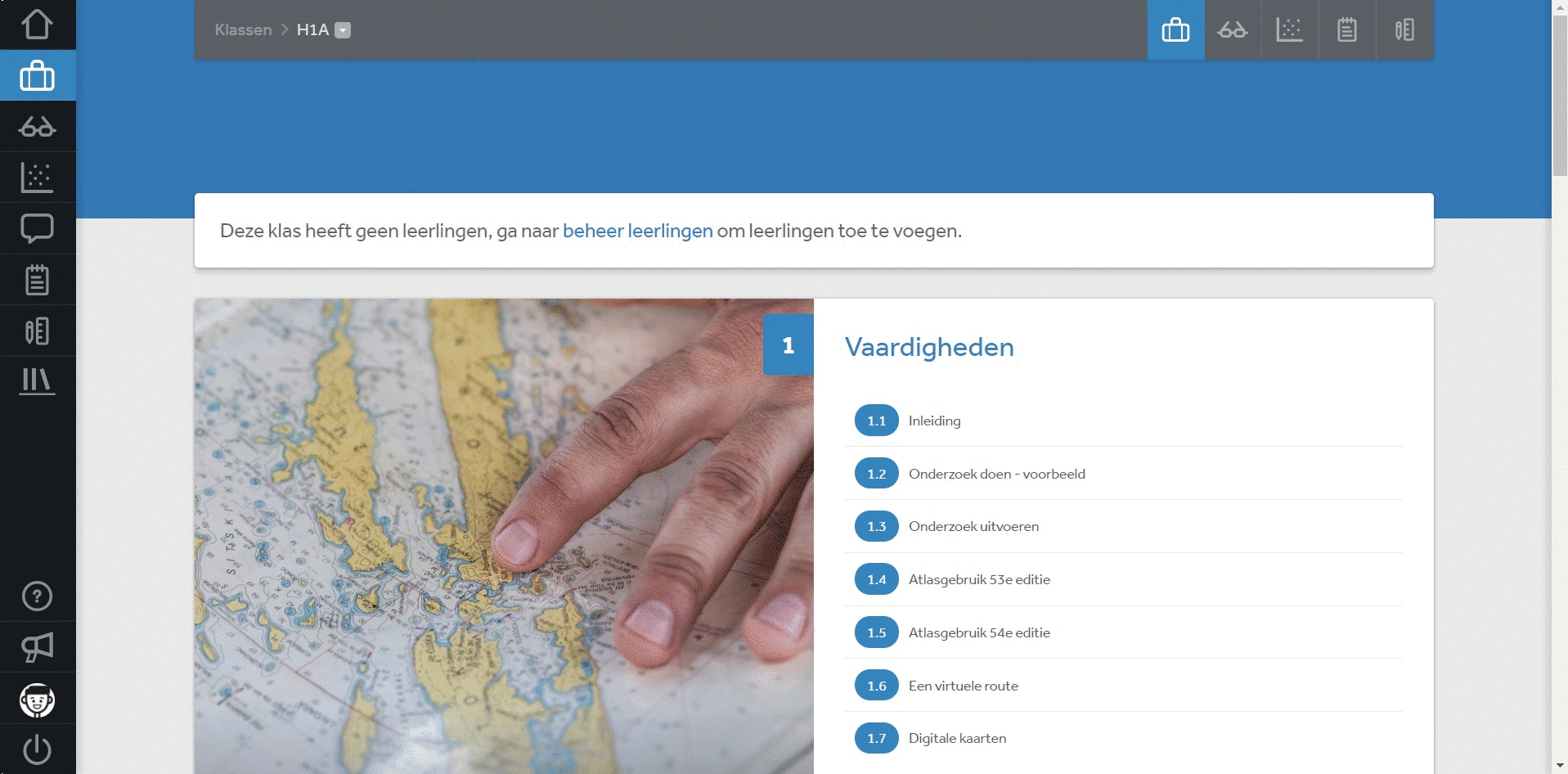Screen dimensions: 1568x774
Task: Open the library books icon in sidebar
Action: click(x=38, y=381)
